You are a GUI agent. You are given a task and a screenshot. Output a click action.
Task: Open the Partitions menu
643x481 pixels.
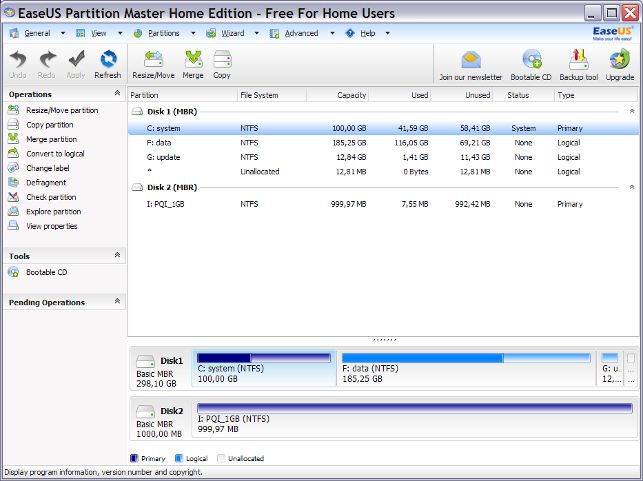click(164, 33)
